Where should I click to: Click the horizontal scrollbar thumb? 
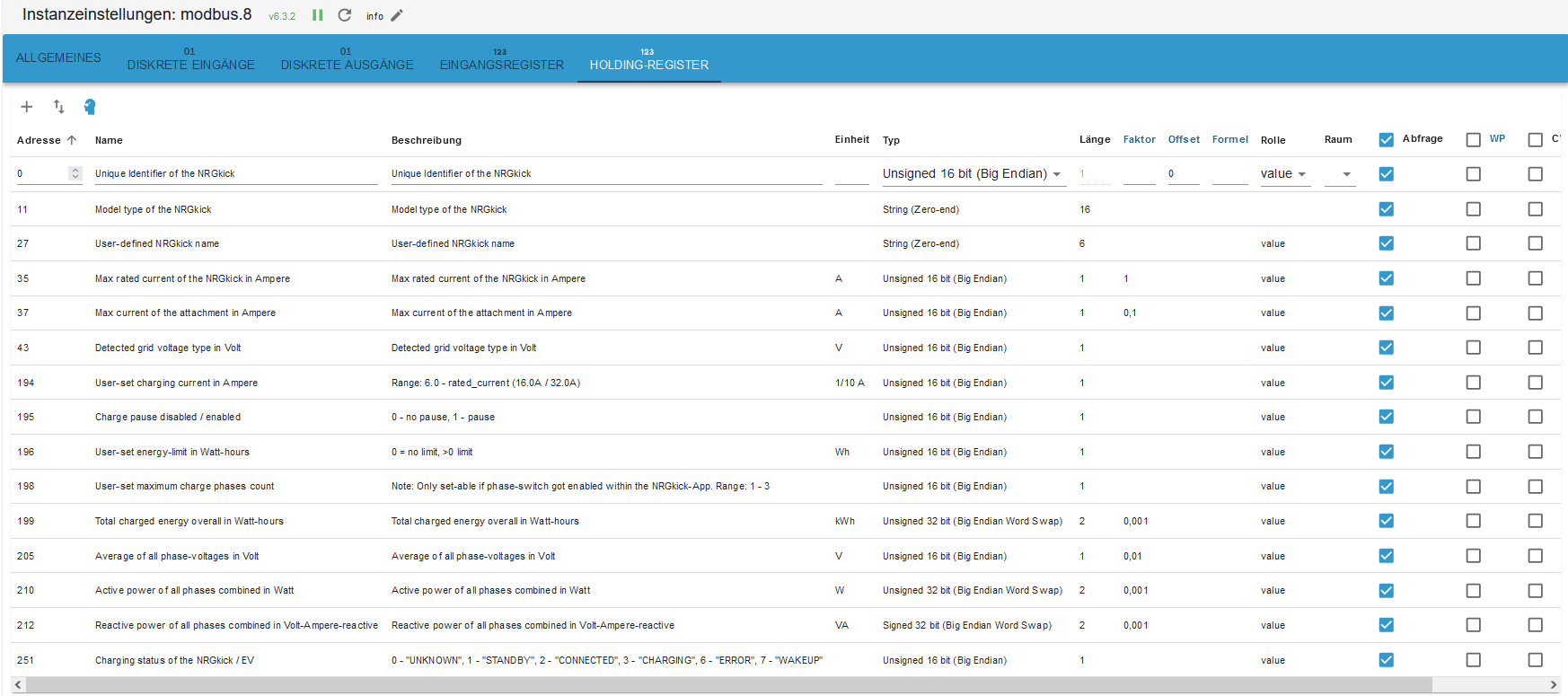[x=729, y=685]
